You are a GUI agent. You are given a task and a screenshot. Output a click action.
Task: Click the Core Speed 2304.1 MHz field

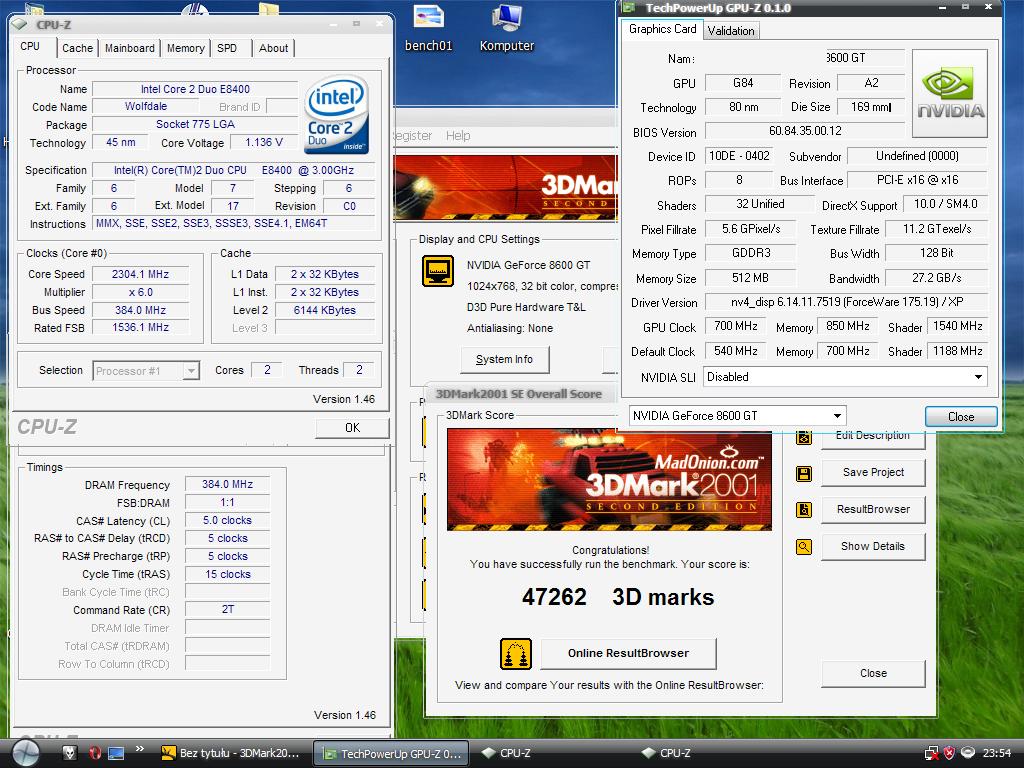pyautogui.click(x=140, y=274)
